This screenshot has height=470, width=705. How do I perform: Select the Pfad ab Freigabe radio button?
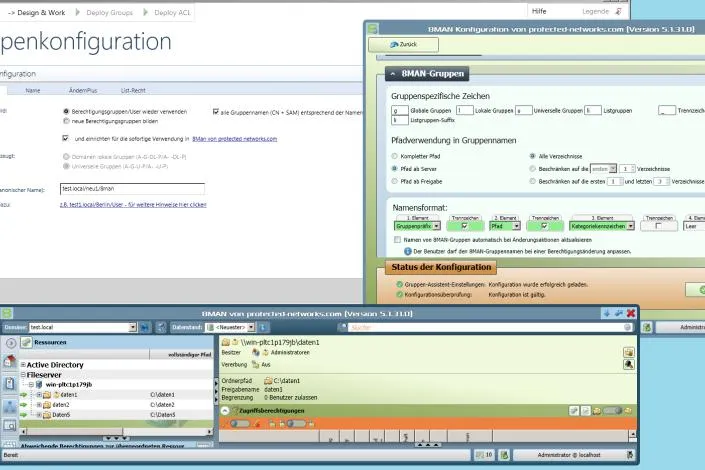(x=394, y=181)
